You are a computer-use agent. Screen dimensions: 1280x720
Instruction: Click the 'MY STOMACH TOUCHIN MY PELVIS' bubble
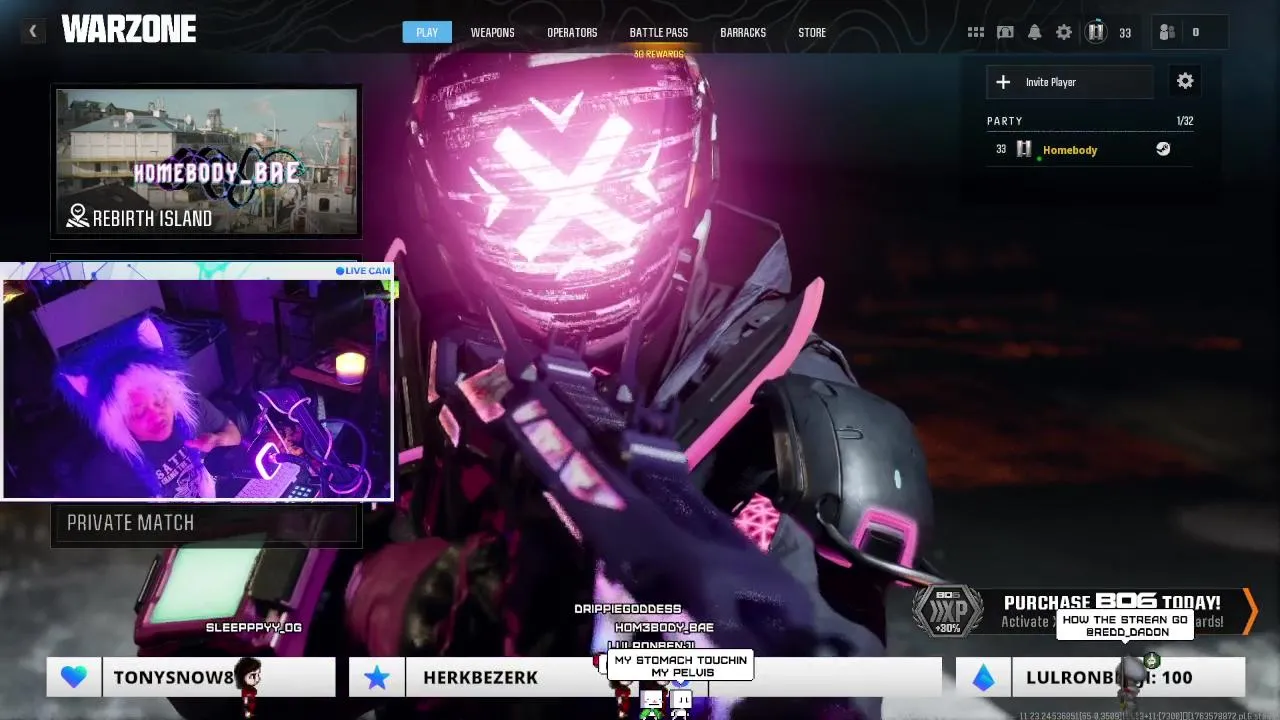[x=680, y=666]
